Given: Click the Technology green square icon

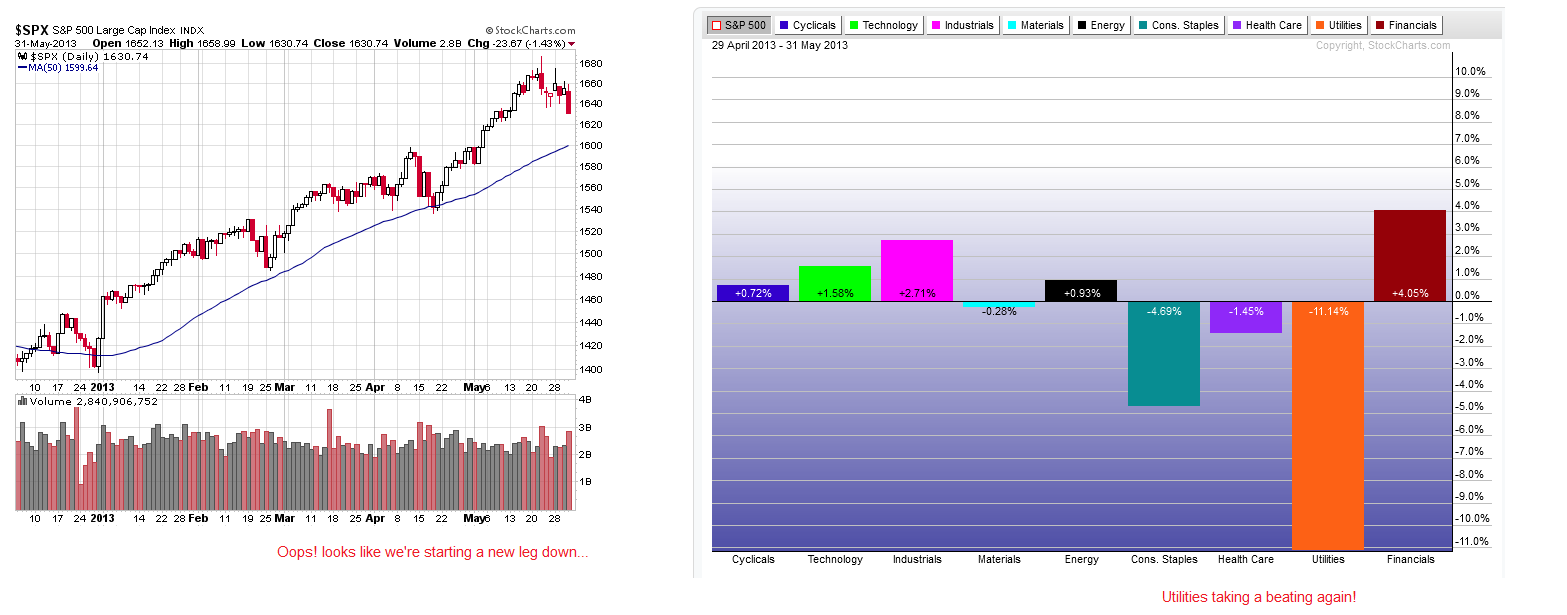Looking at the screenshot, I should point(855,25).
